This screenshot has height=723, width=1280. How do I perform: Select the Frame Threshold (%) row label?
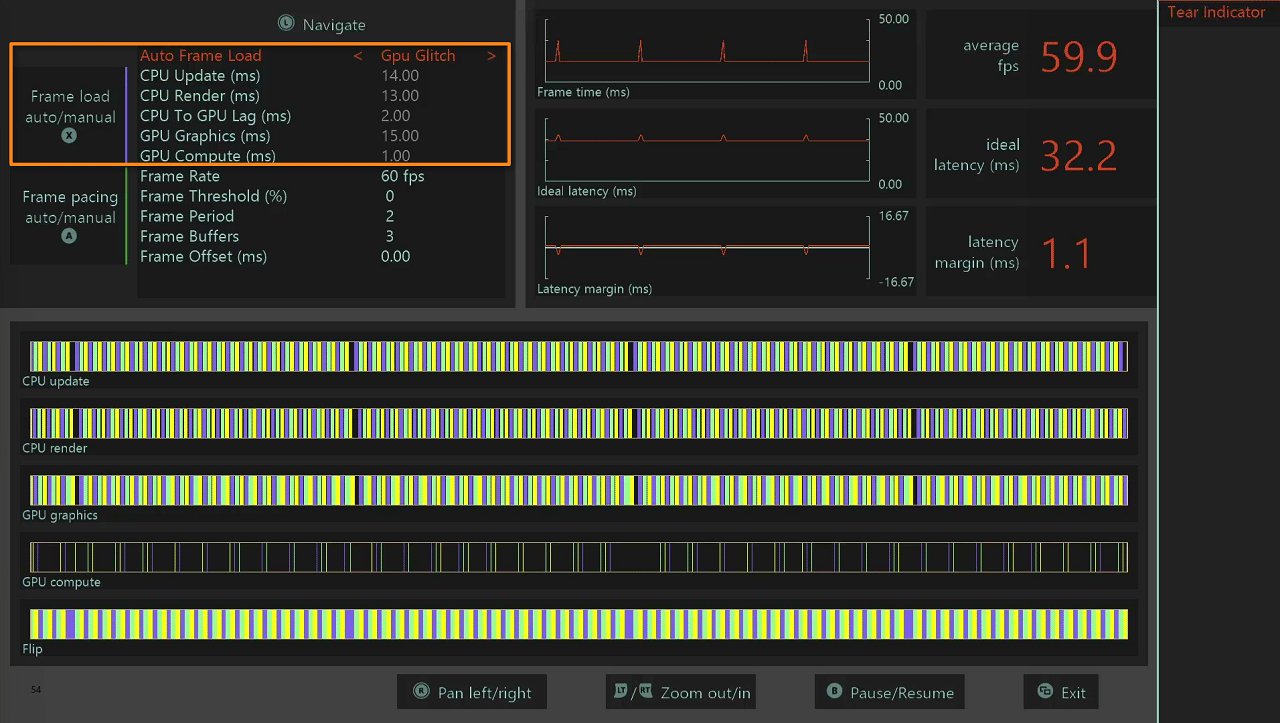pos(214,196)
